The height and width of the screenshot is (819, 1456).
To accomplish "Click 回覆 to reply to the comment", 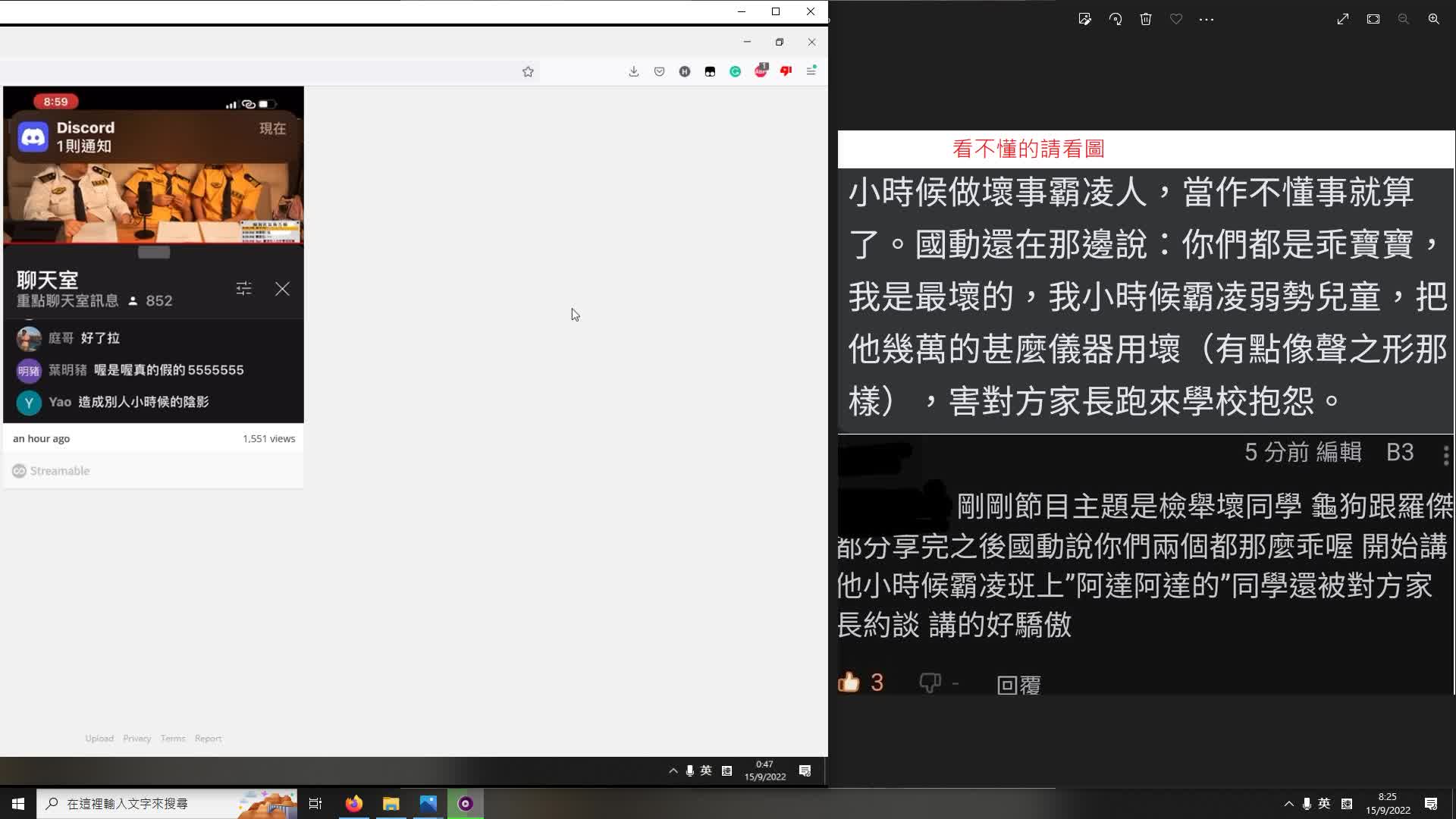I will (x=1018, y=683).
